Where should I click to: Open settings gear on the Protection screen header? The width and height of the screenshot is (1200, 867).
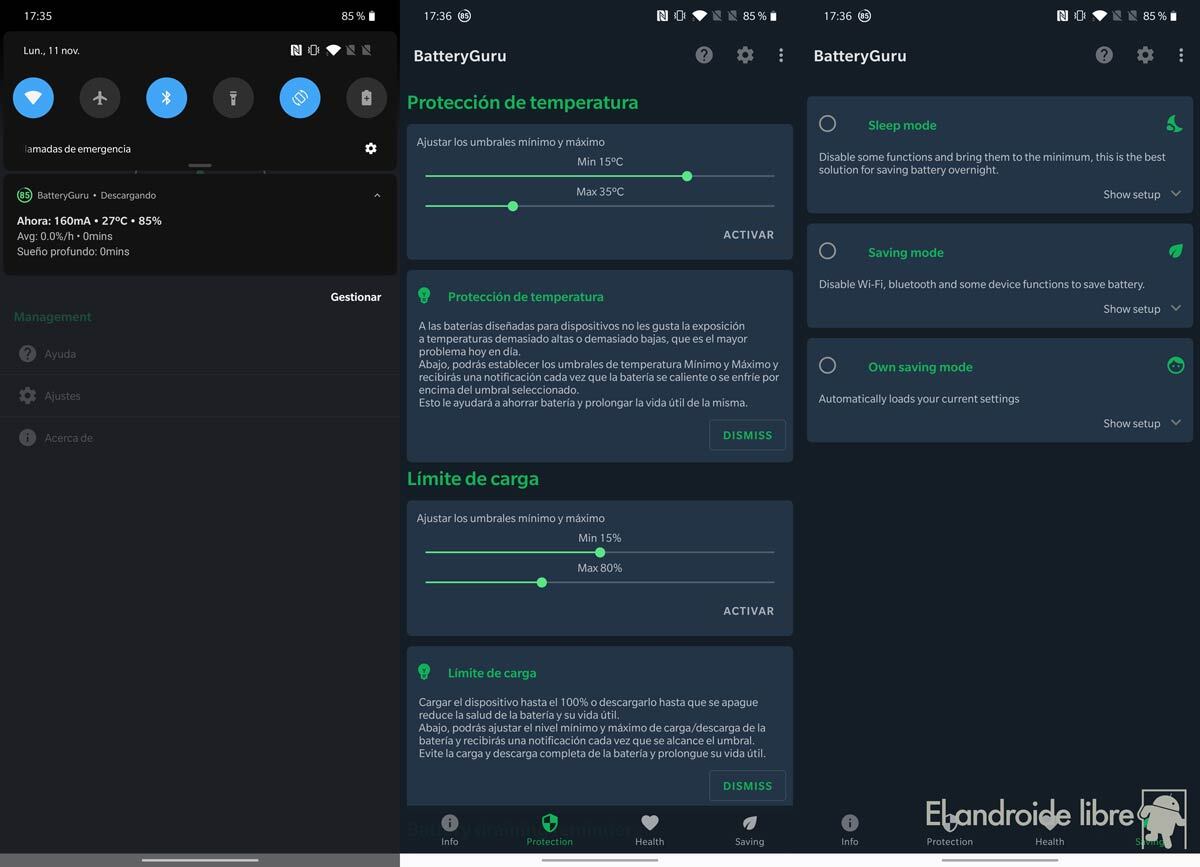click(745, 55)
